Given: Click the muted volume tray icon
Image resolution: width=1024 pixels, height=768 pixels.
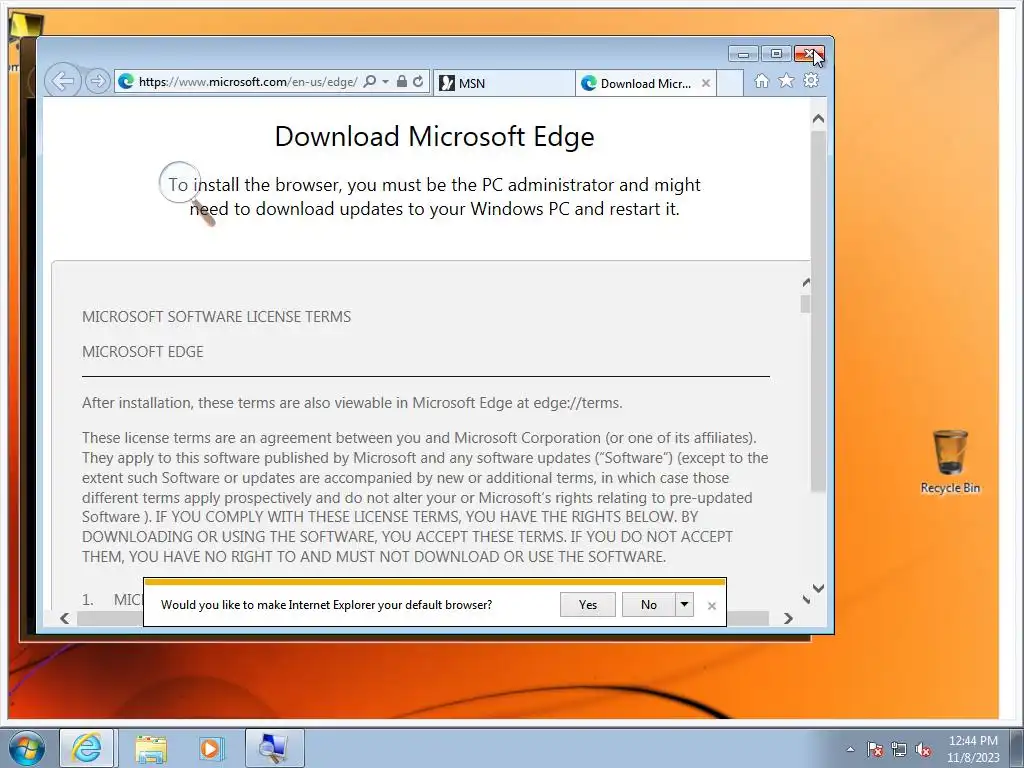Looking at the screenshot, I should [923, 749].
